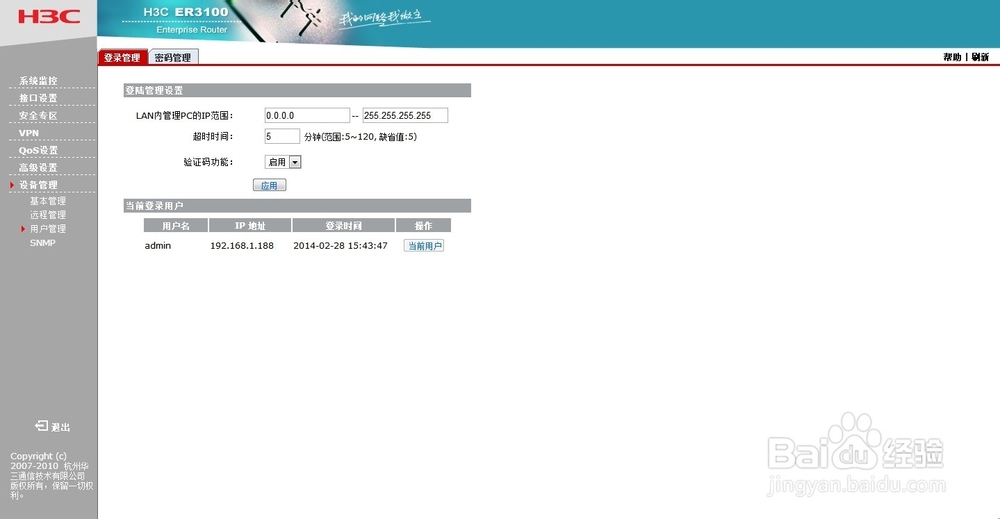This screenshot has height=519, width=1000.
Task: Click the 操作 column header
Action: [423, 226]
